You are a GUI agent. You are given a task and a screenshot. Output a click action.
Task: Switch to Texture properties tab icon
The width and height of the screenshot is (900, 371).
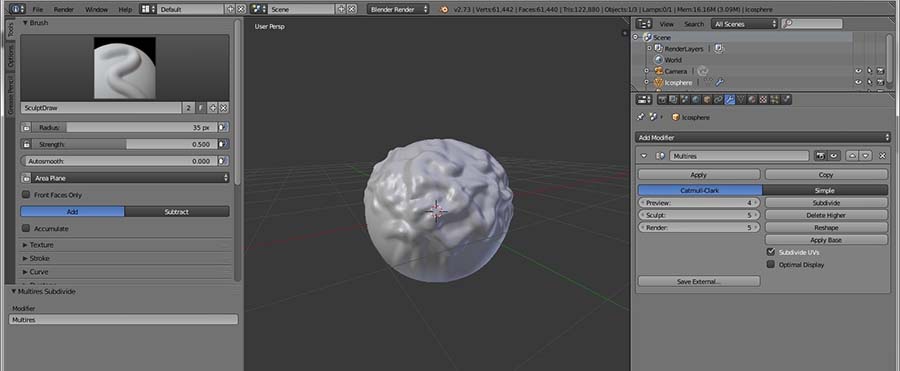763,99
